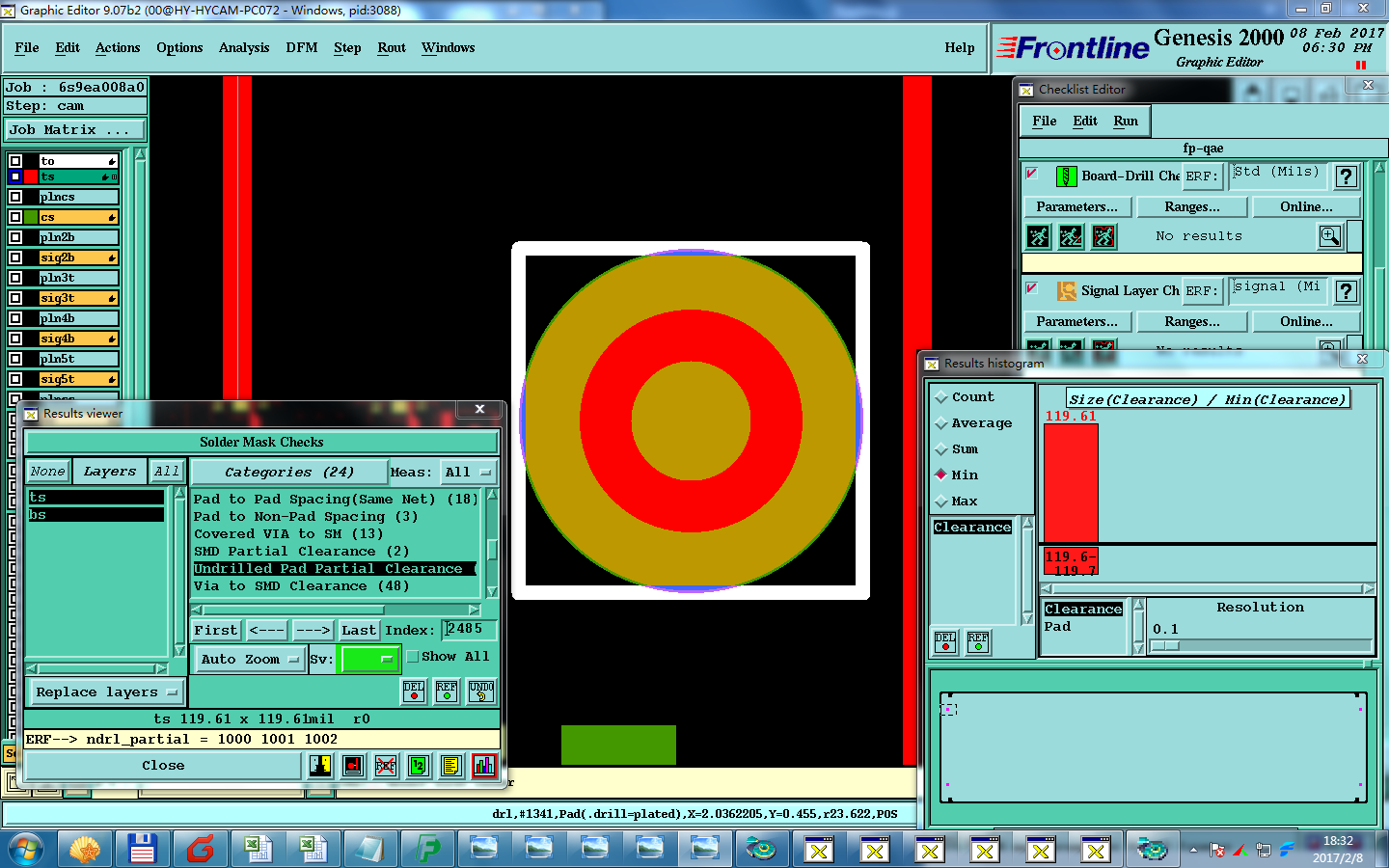Select the Average radio option
1389x868 pixels.
[941, 423]
